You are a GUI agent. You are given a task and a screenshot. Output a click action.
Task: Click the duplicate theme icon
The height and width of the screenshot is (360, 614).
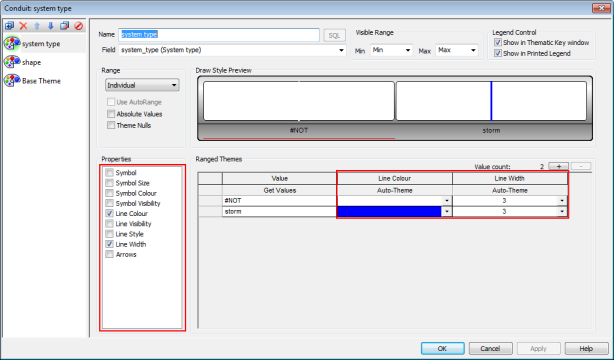pos(64,26)
